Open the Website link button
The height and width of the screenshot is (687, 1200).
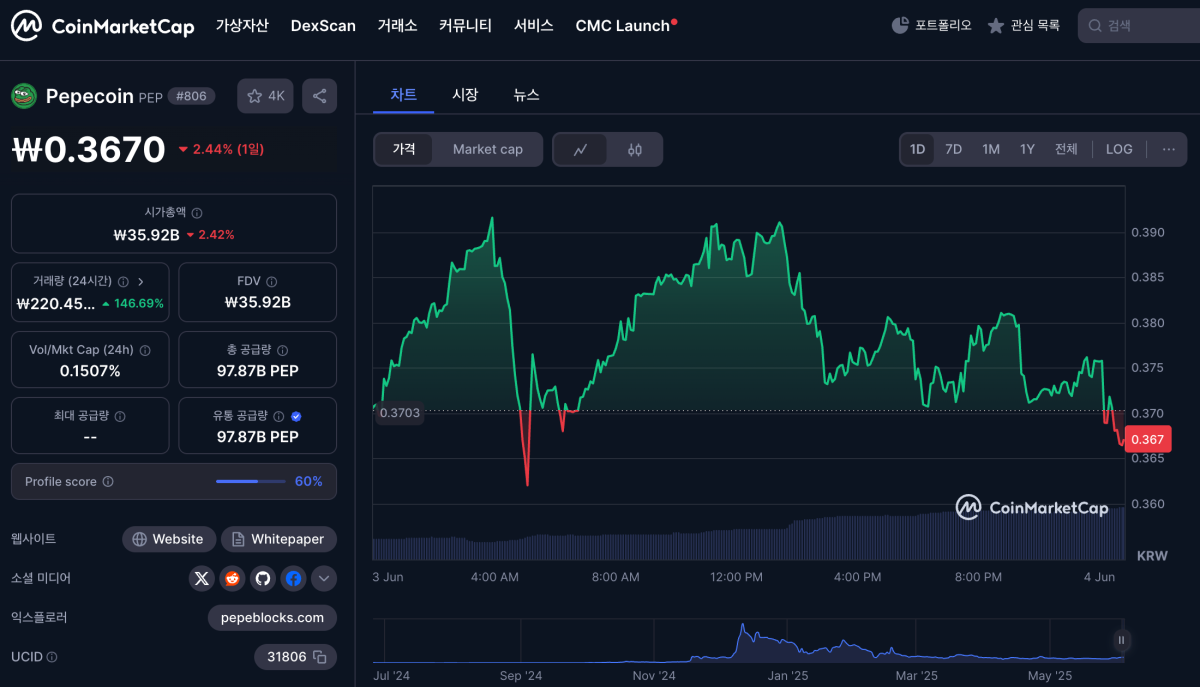click(x=168, y=539)
